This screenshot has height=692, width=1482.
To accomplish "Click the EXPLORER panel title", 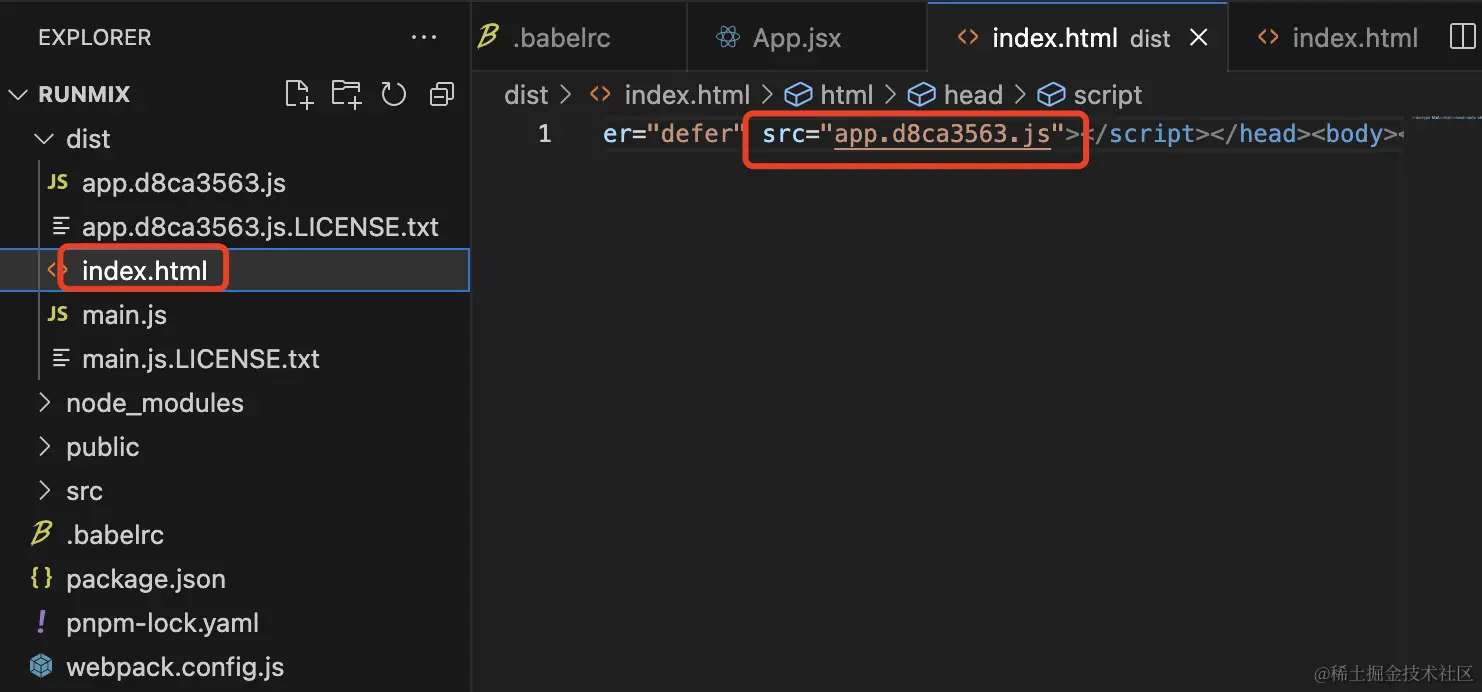I will [95, 38].
